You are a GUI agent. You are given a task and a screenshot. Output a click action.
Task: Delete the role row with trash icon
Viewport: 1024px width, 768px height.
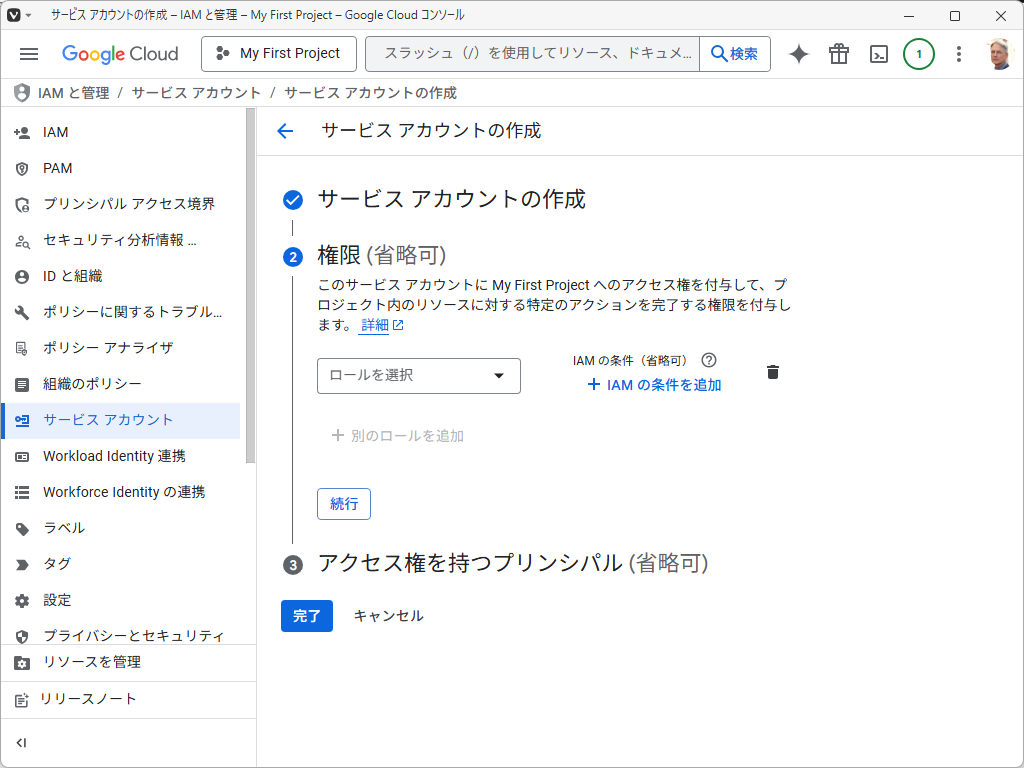pos(772,371)
